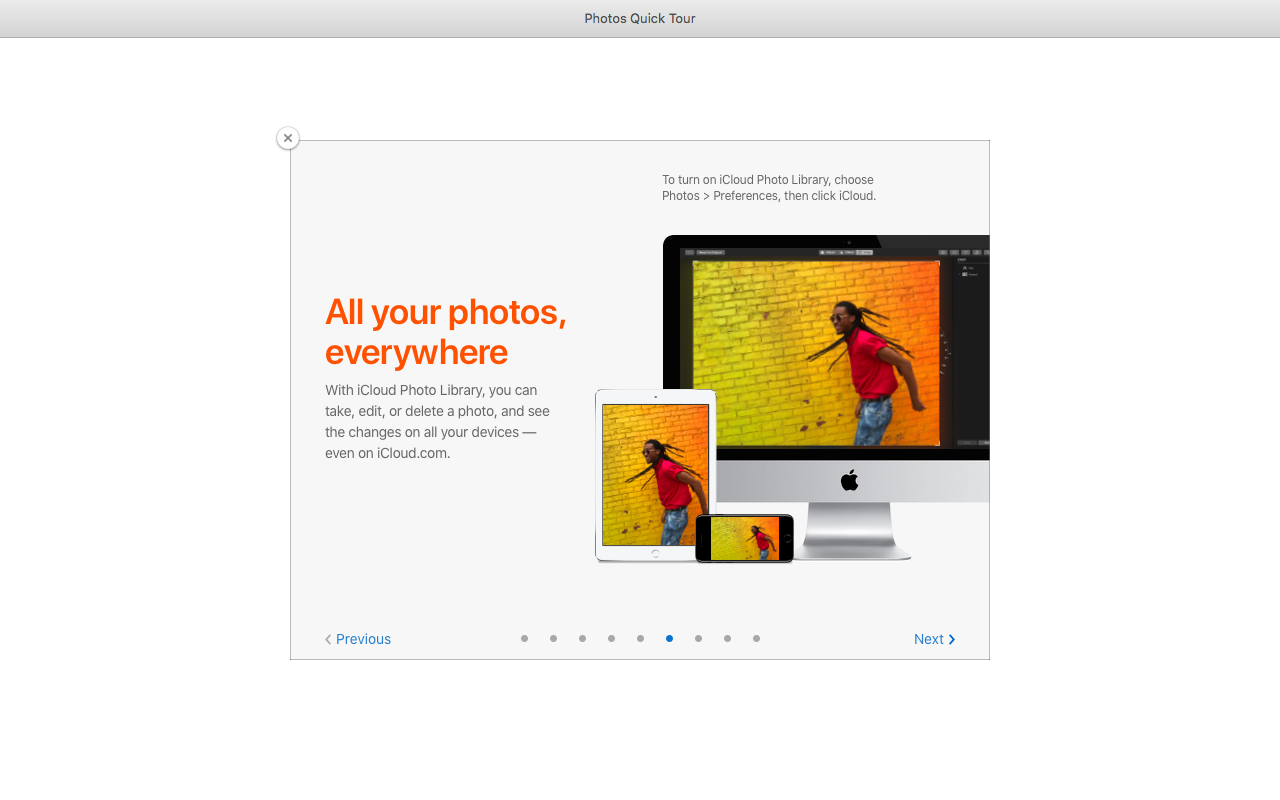Select the eighth page indicator dot
This screenshot has height=800, width=1280.
pyautogui.click(x=727, y=638)
